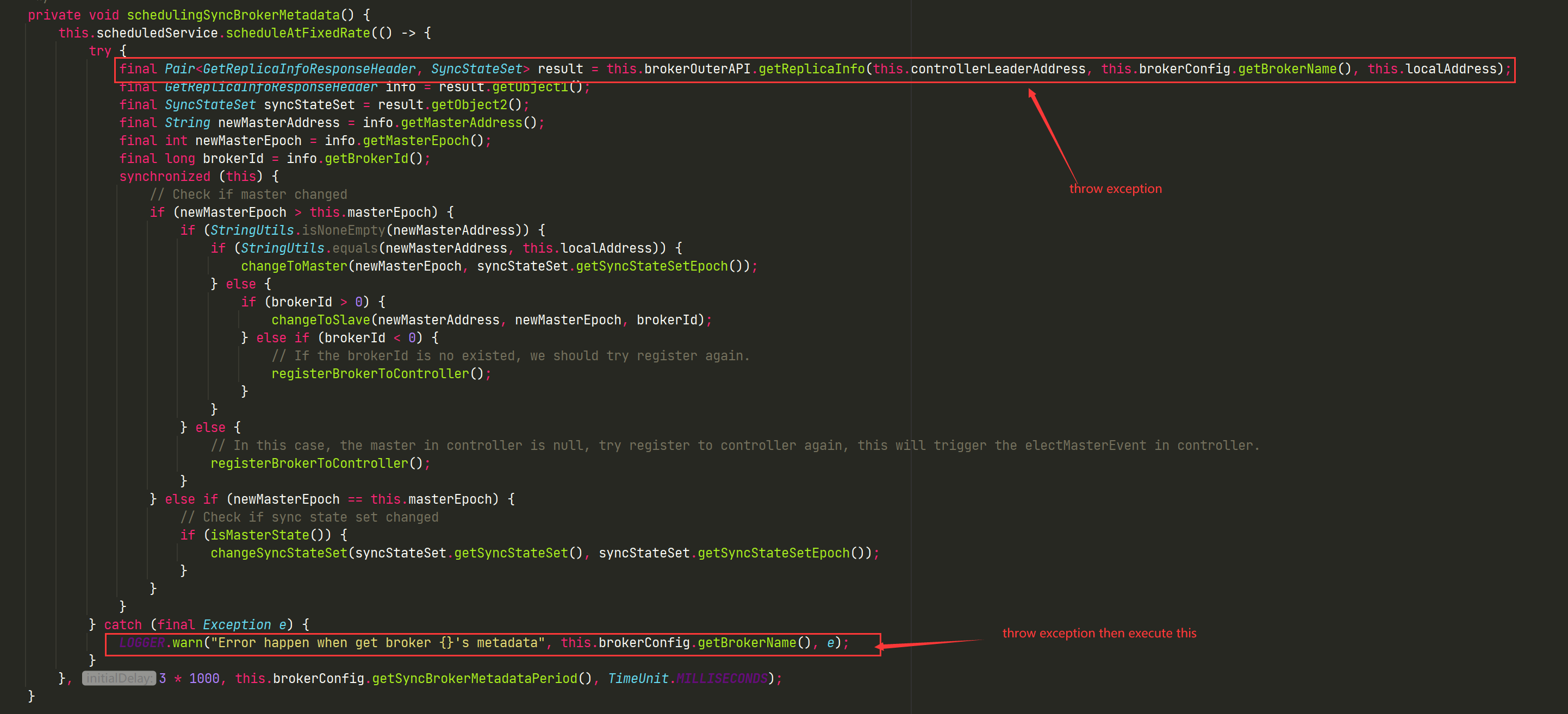Click the 'throw exception then execute this' annotation
The image size is (1568, 714).
[x=1099, y=633]
